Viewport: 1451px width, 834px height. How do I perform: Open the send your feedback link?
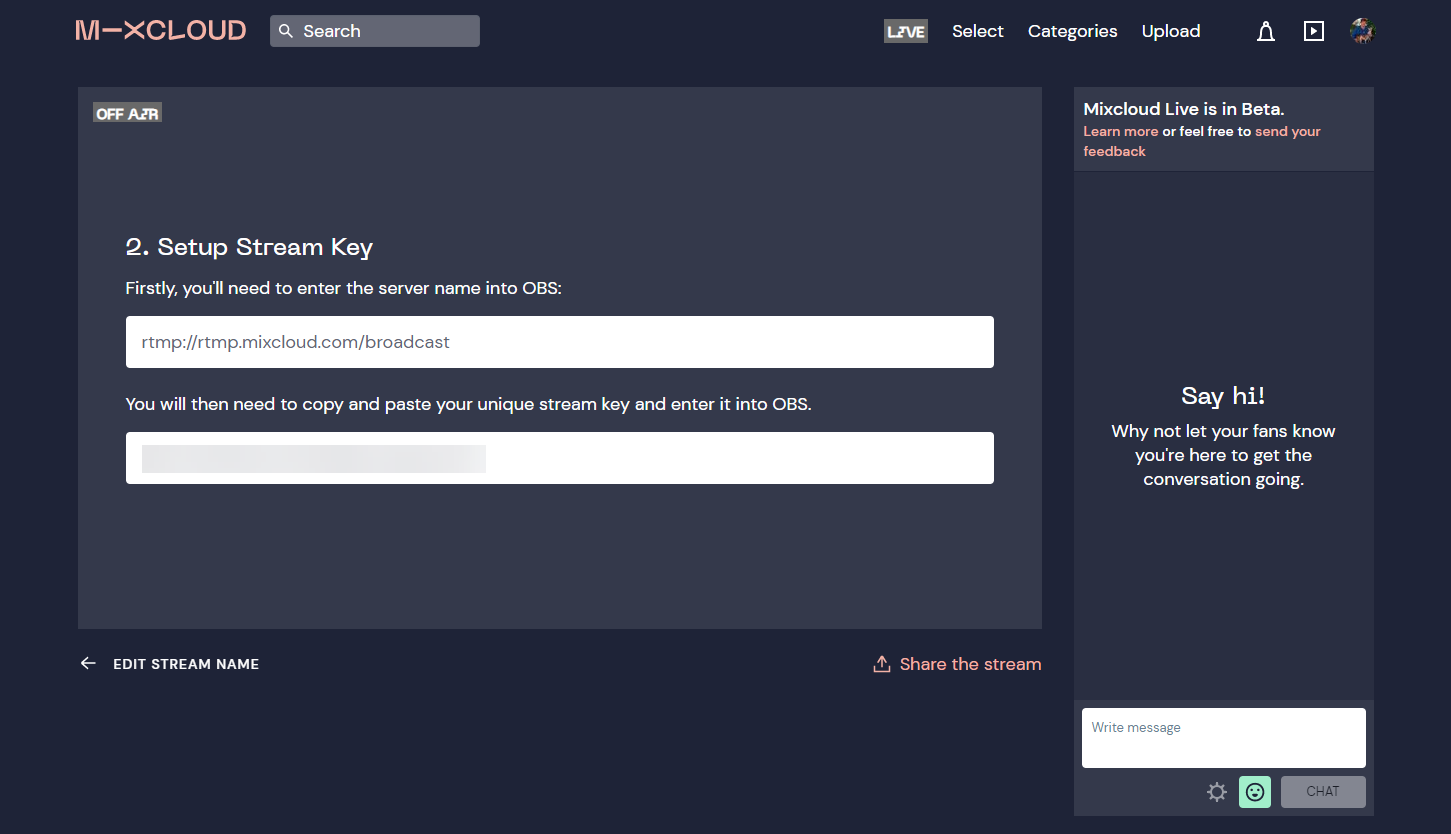tap(1202, 141)
